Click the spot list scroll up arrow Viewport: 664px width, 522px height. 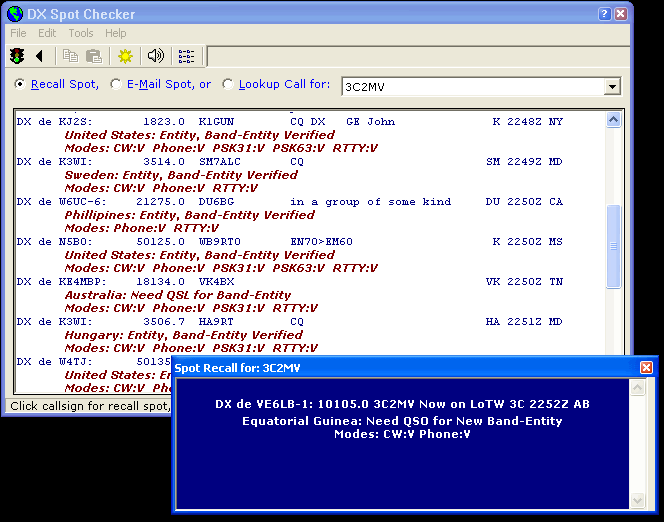pos(613,120)
